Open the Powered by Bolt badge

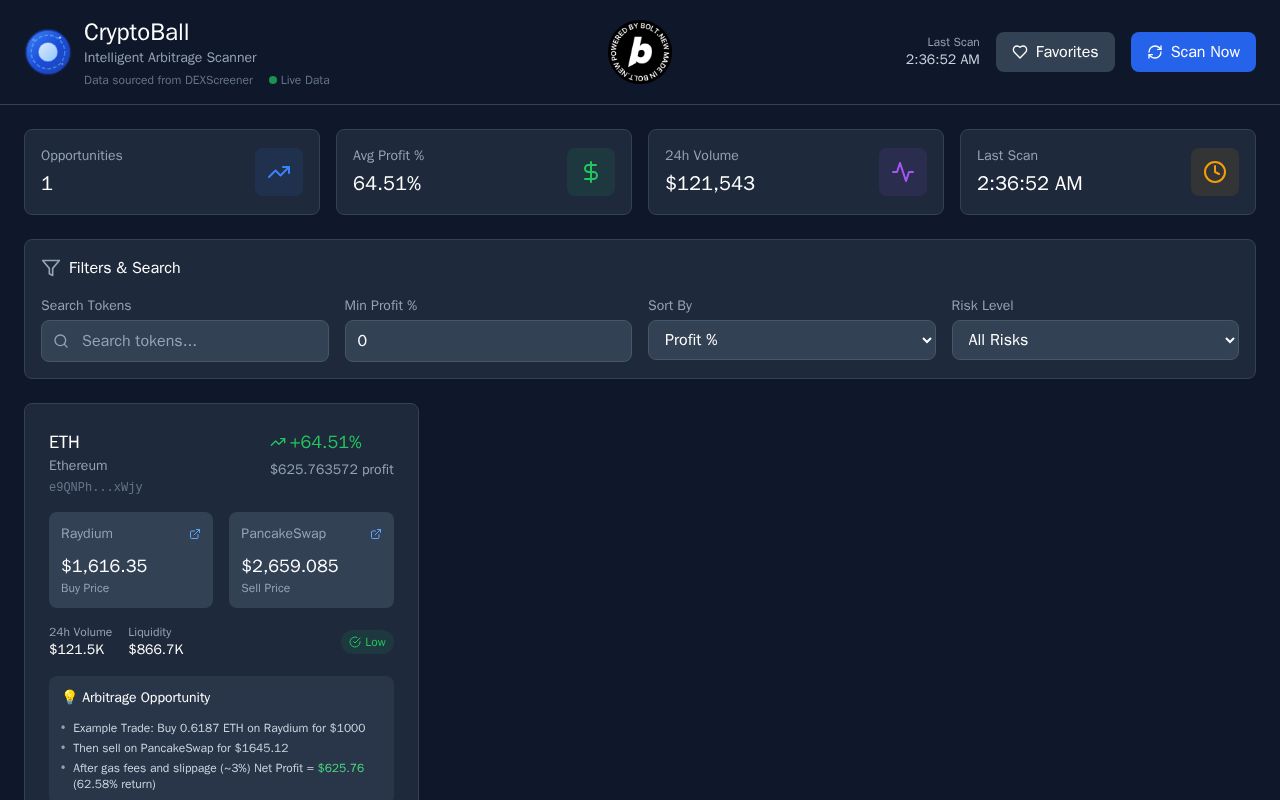pos(640,52)
